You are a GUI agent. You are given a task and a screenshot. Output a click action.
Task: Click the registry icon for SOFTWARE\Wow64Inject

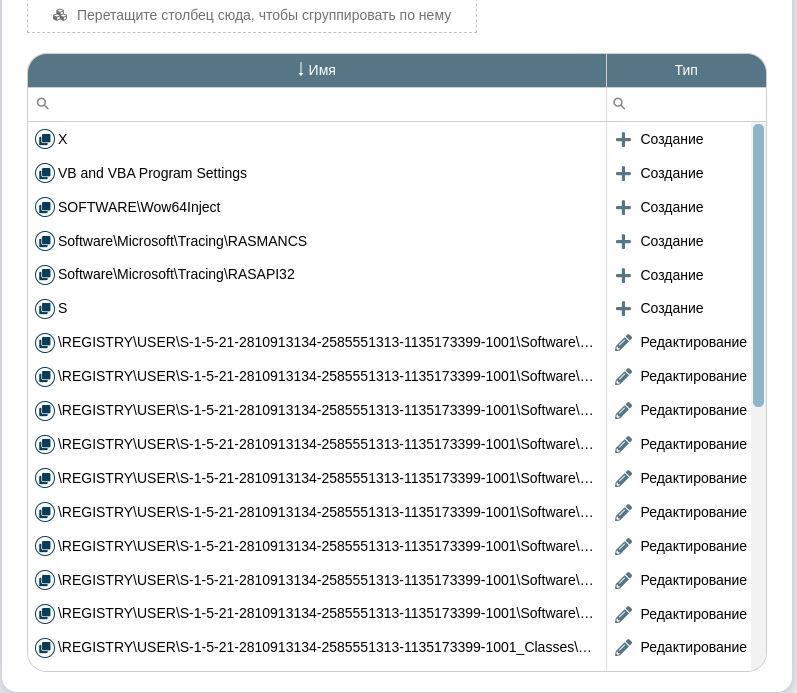pyautogui.click(x=44, y=207)
